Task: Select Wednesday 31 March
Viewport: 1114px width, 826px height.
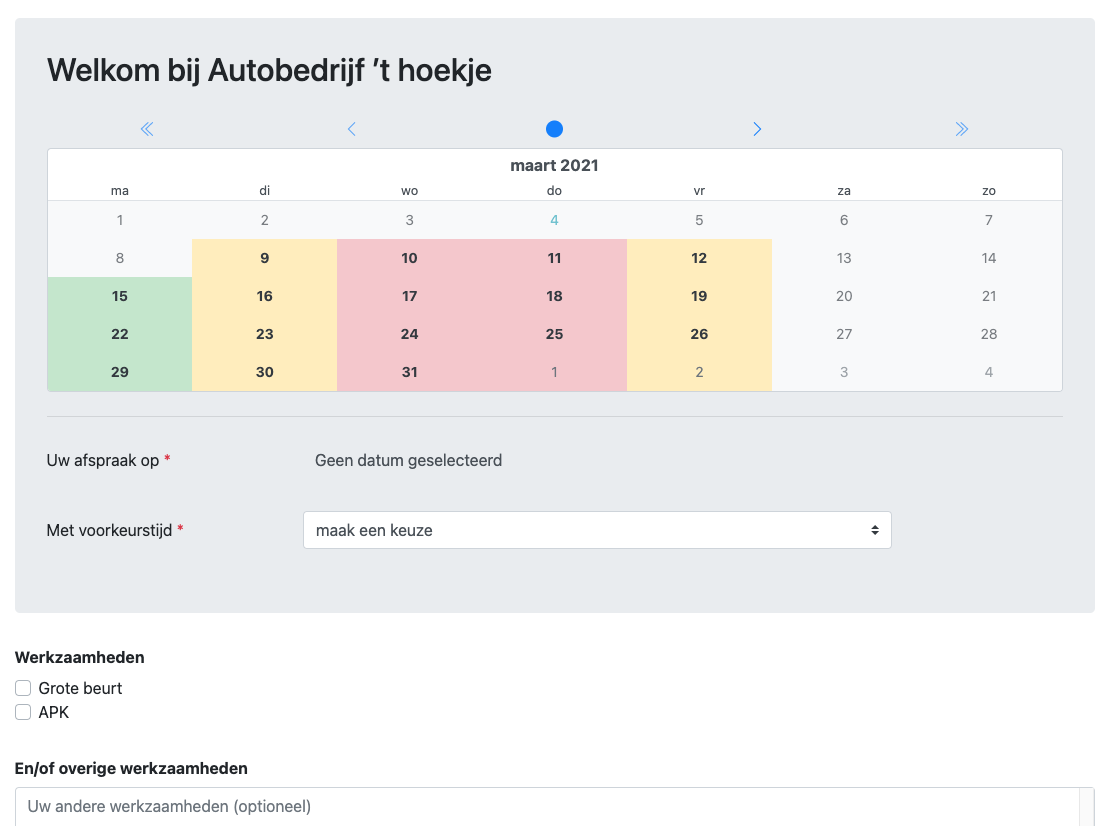Action: 409,372
